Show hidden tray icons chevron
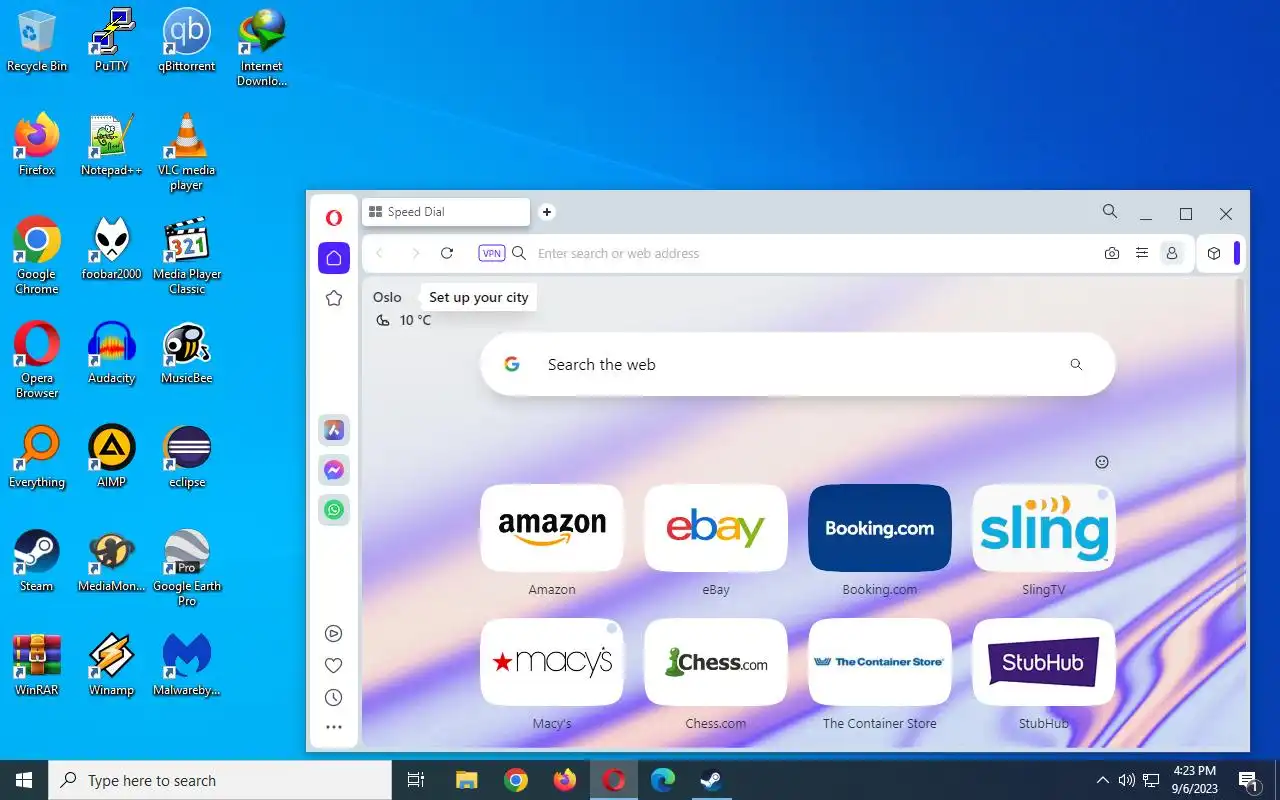This screenshot has height=800, width=1280. [1103, 780]
